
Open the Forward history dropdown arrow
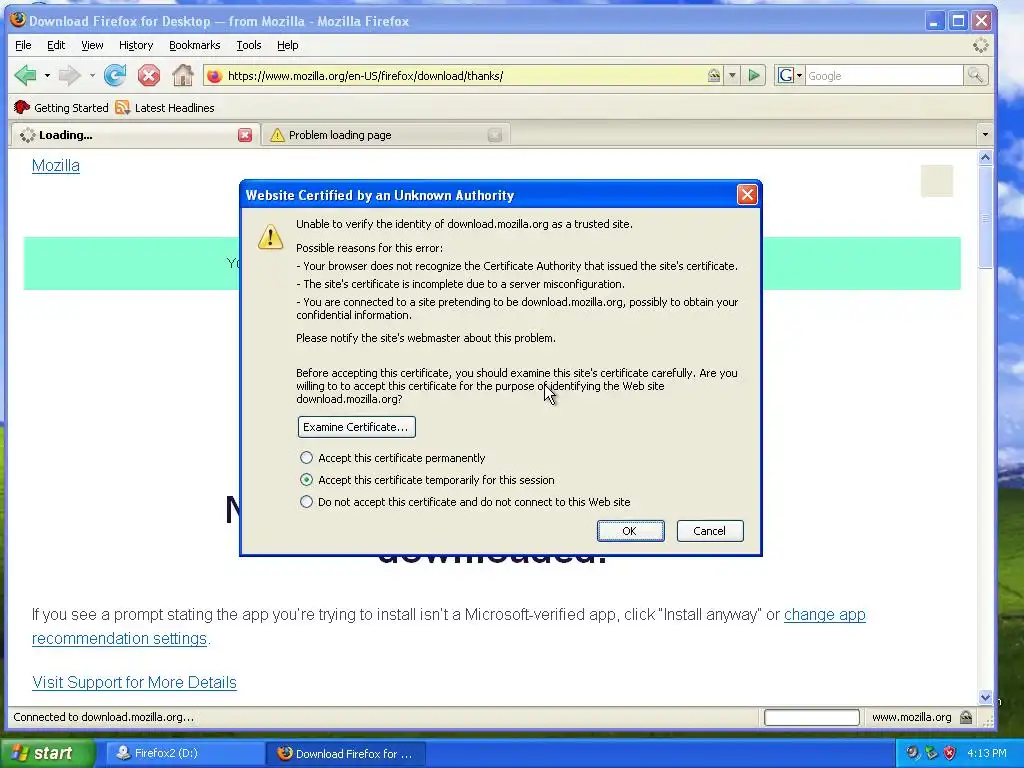[x=92, y=76]
